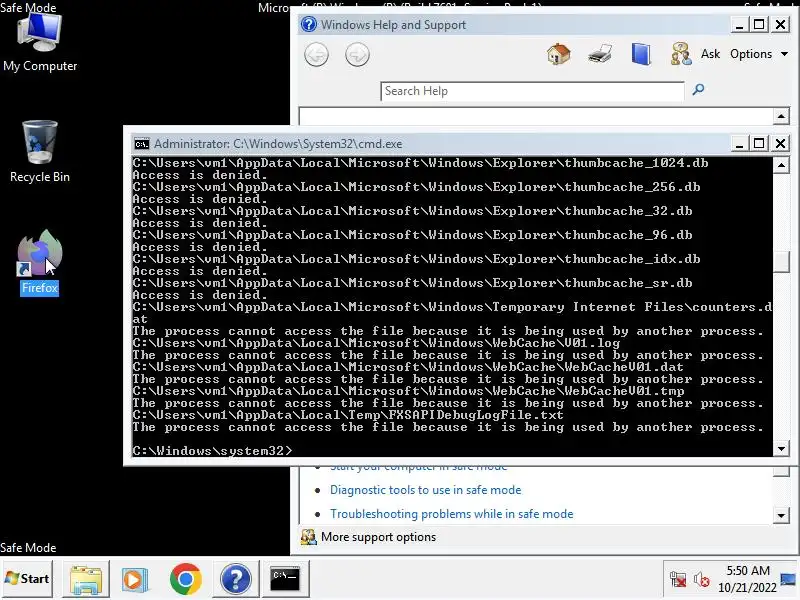Click the C:\Windows\system32> prompt line
Viewport: 800px width, 600px height.
212,451
